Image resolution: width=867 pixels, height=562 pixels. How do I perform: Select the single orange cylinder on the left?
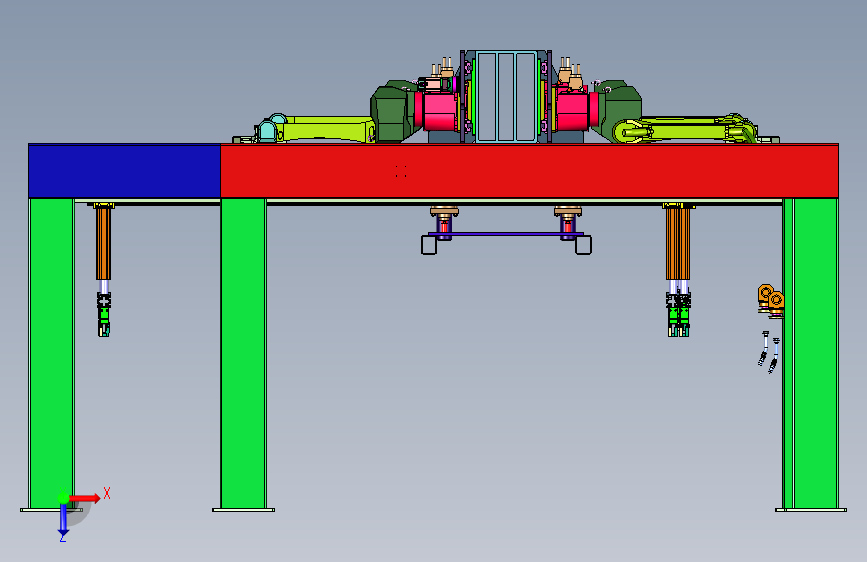(x=103, y=243)
